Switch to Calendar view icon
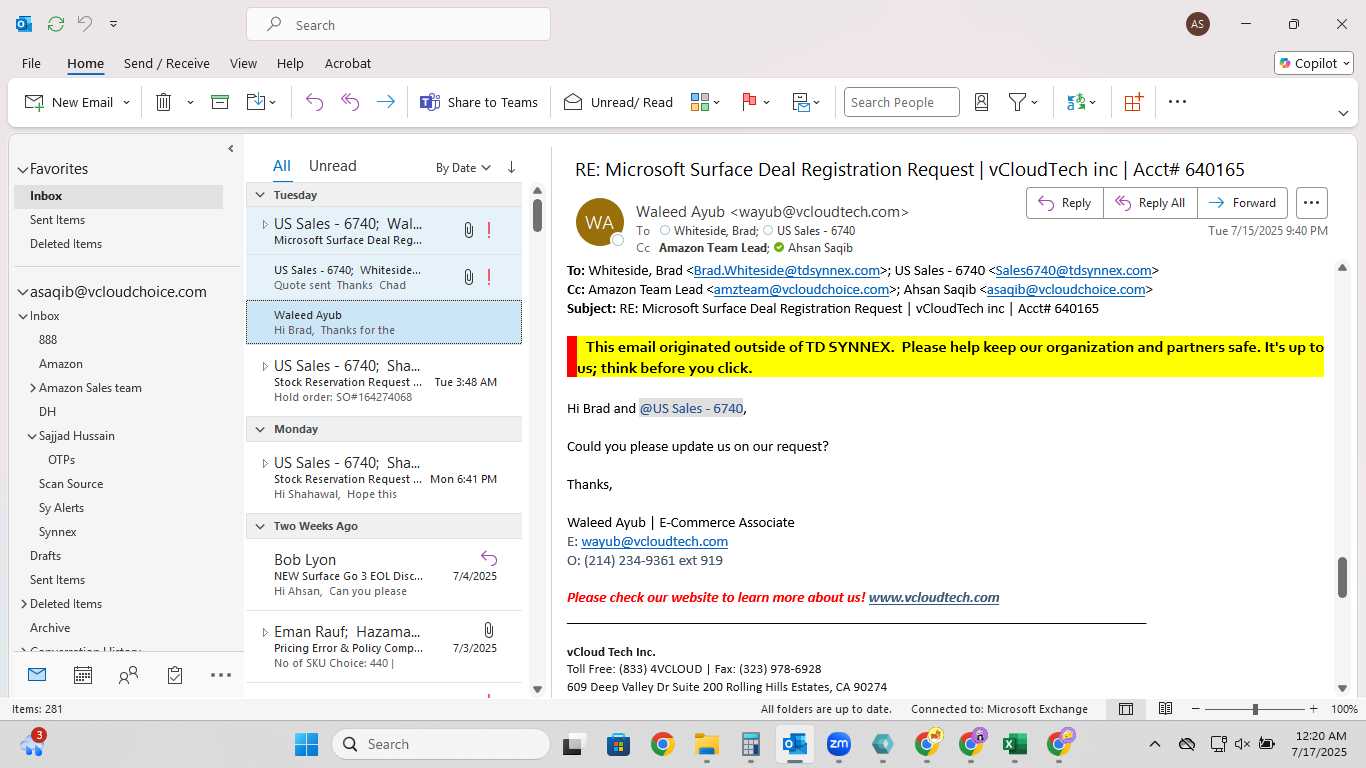1366x768 pixels. pos(83,675)
